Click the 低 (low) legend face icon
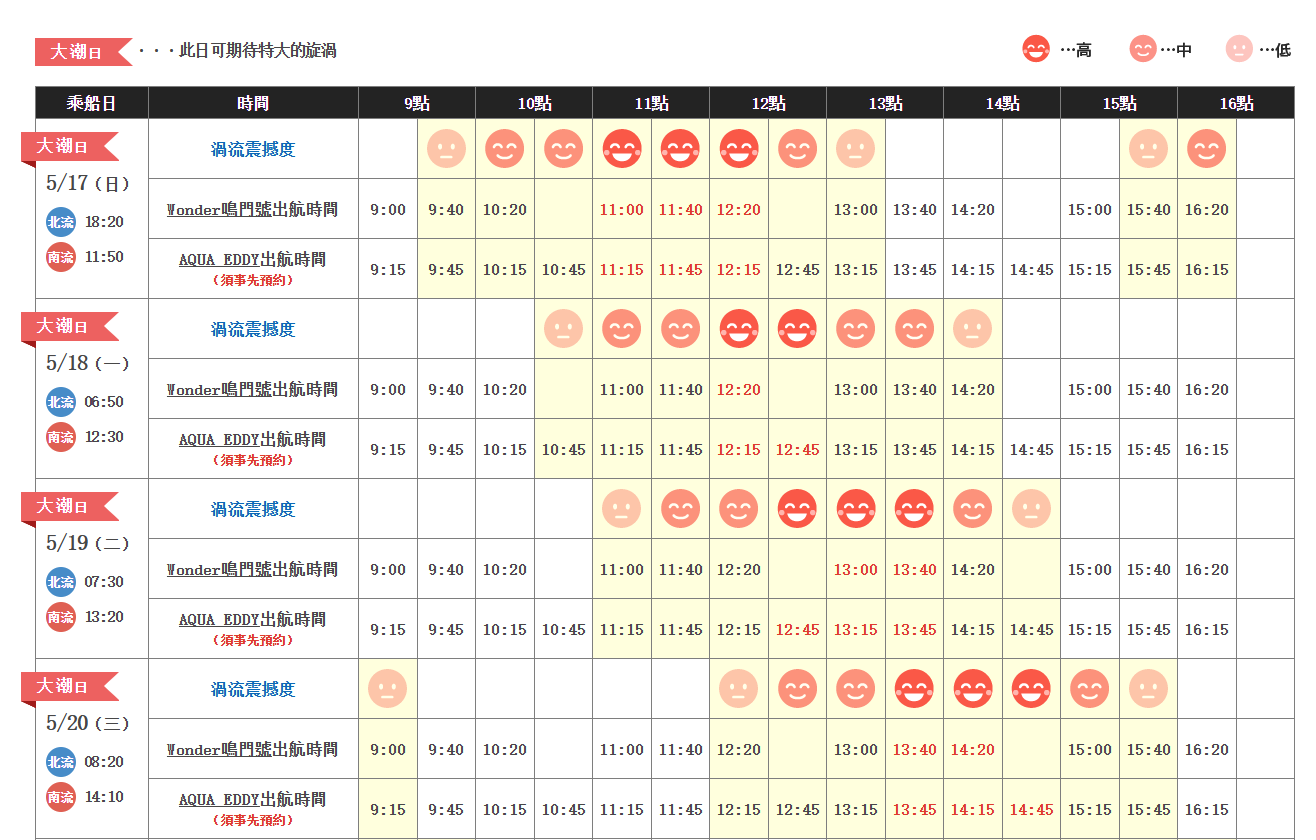This screenshot has width=1316, height=840. coord(1239,48)
